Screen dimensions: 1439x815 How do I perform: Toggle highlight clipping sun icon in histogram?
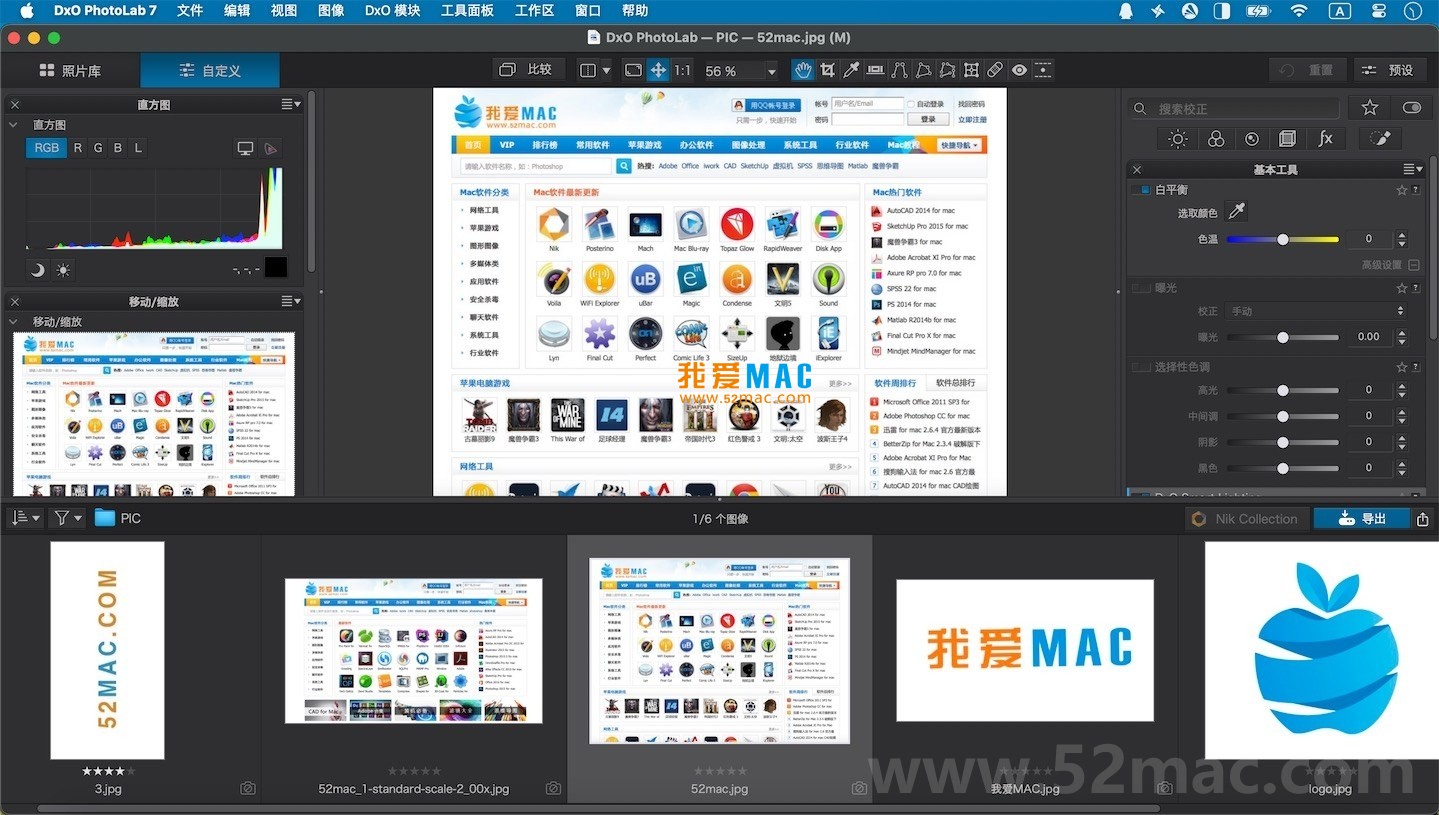coord(63,270)
